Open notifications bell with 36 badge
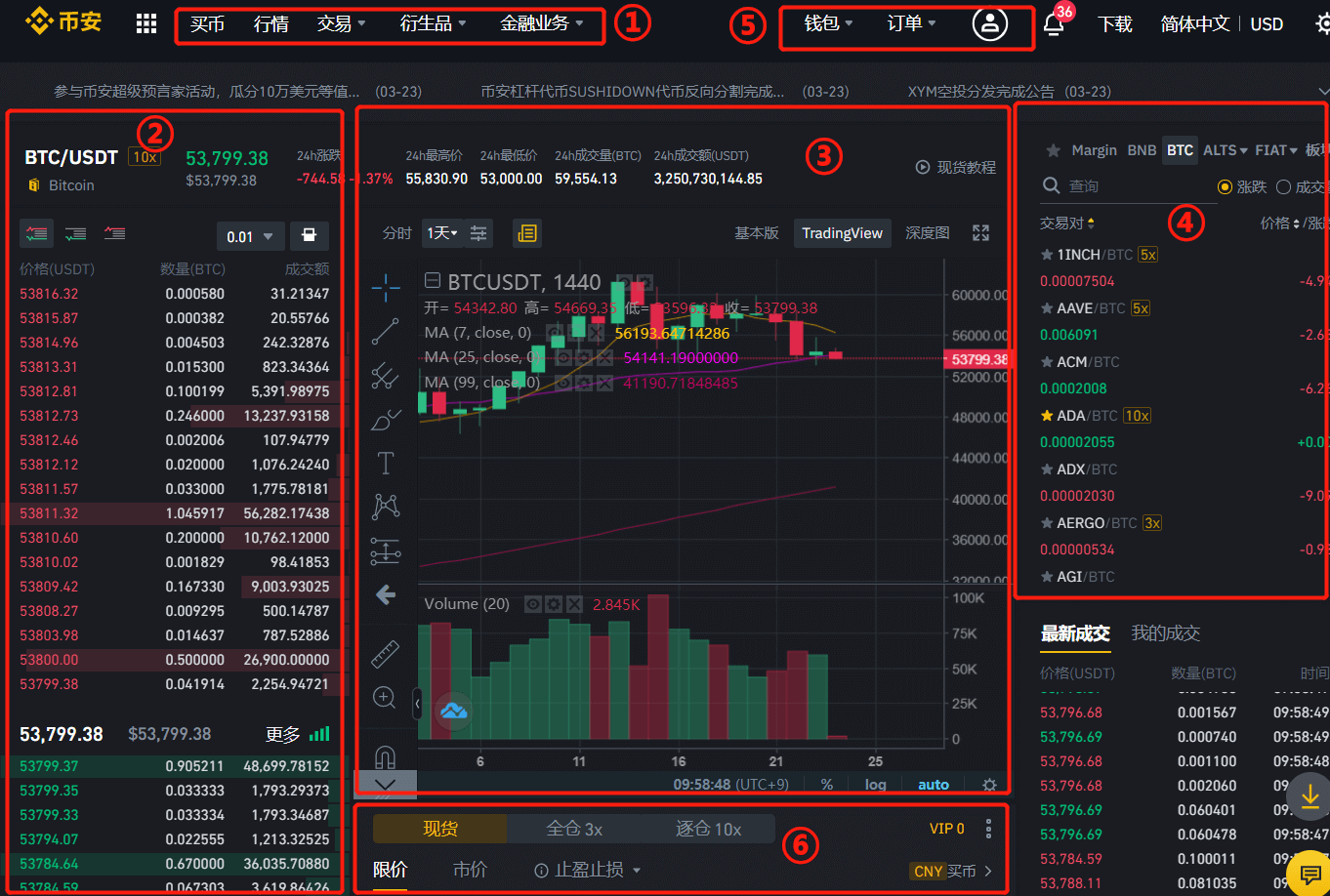 click(1055, 23)
